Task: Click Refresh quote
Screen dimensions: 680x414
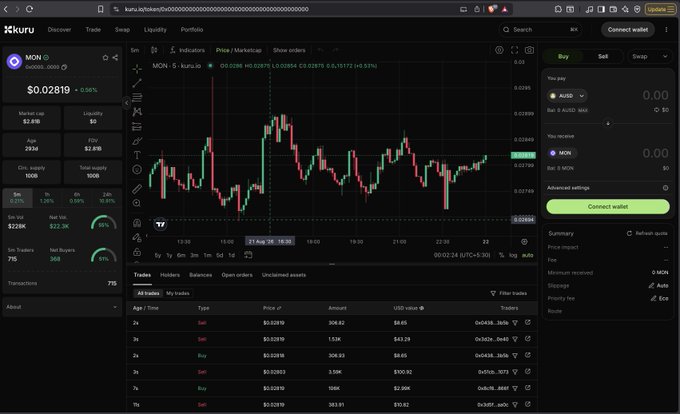Action: pos(647,233)
